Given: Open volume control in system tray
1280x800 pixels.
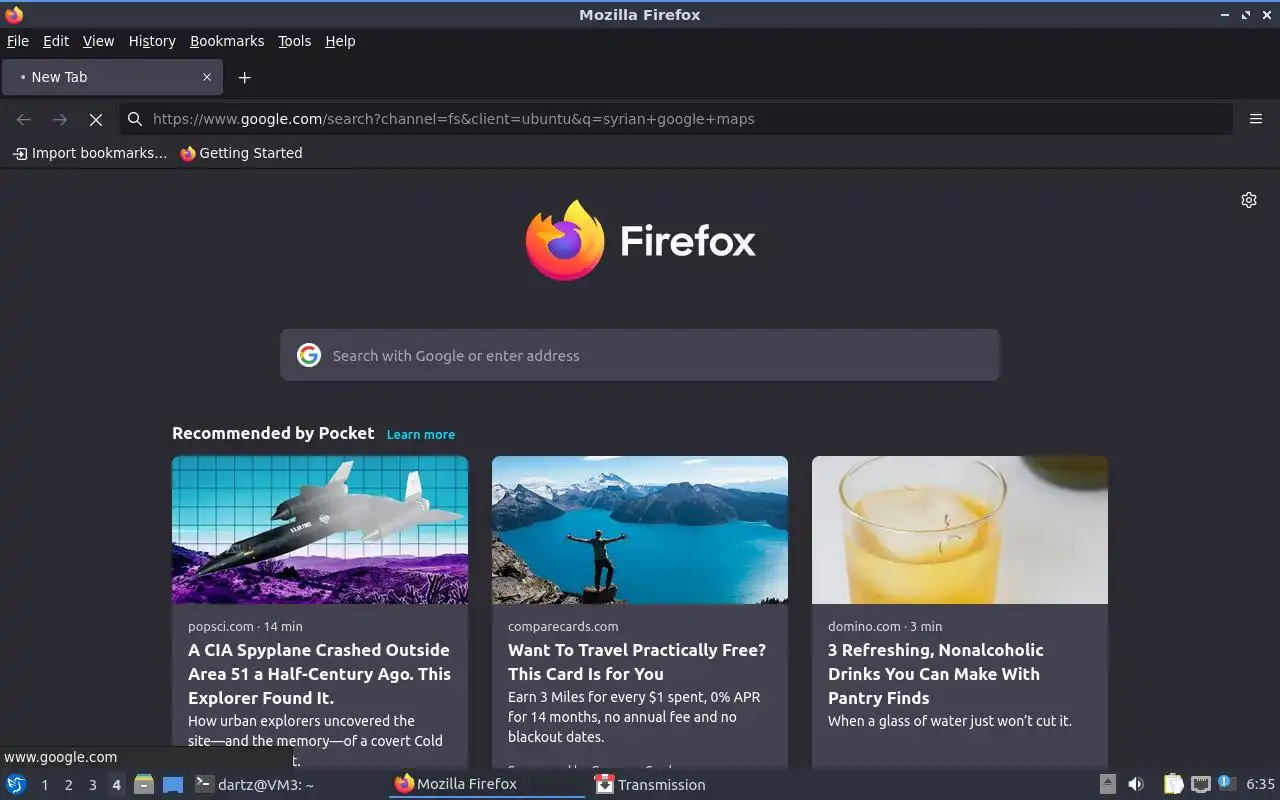Looking at the screenshot, I should (x=1136, y=784).
